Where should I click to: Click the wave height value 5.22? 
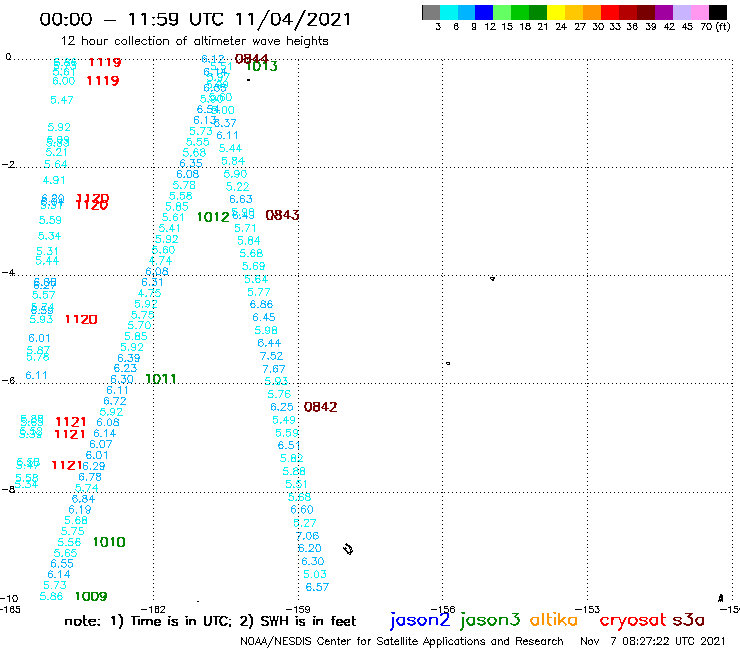(237, 186)
